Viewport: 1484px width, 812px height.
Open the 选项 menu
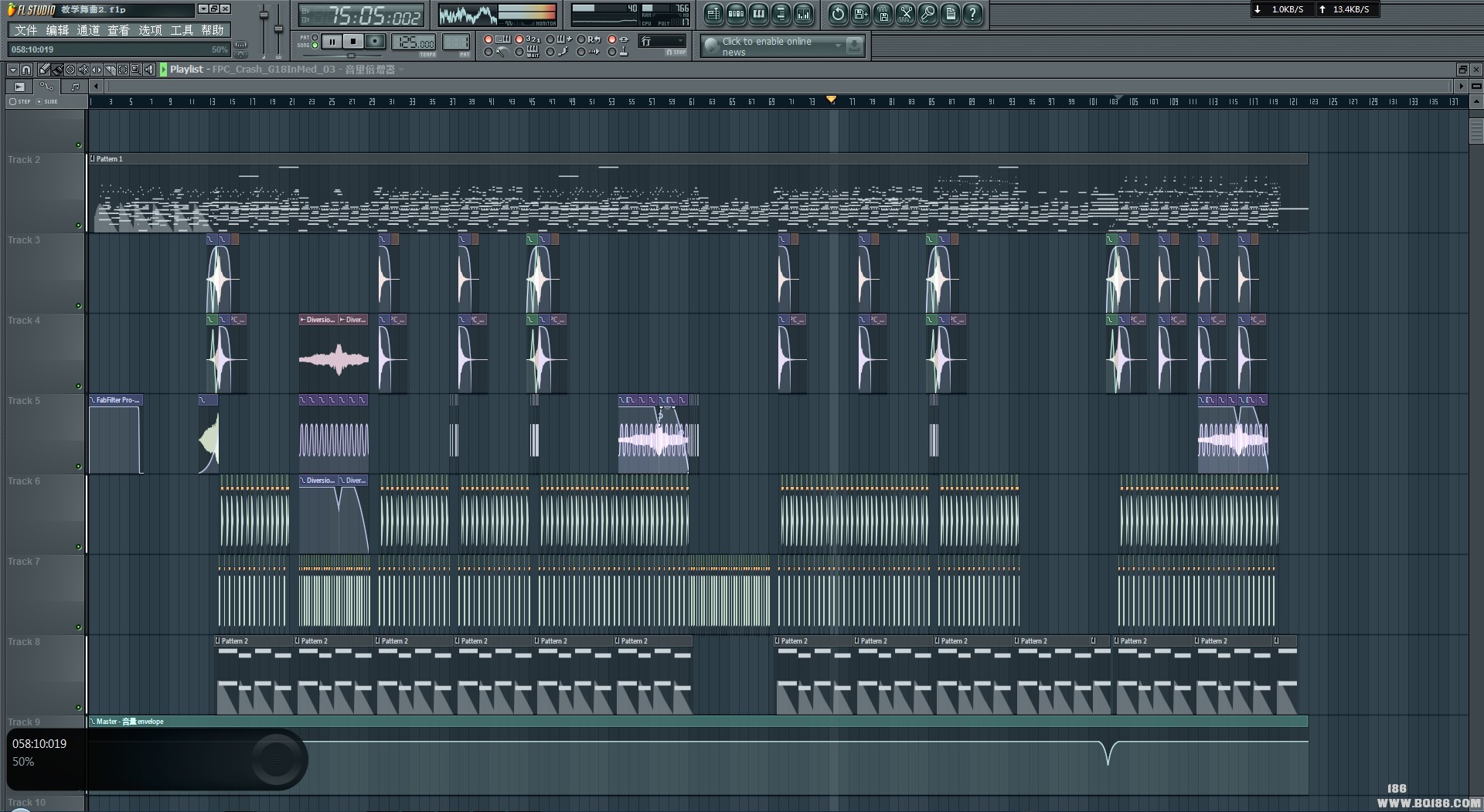(x=150, y=30)
